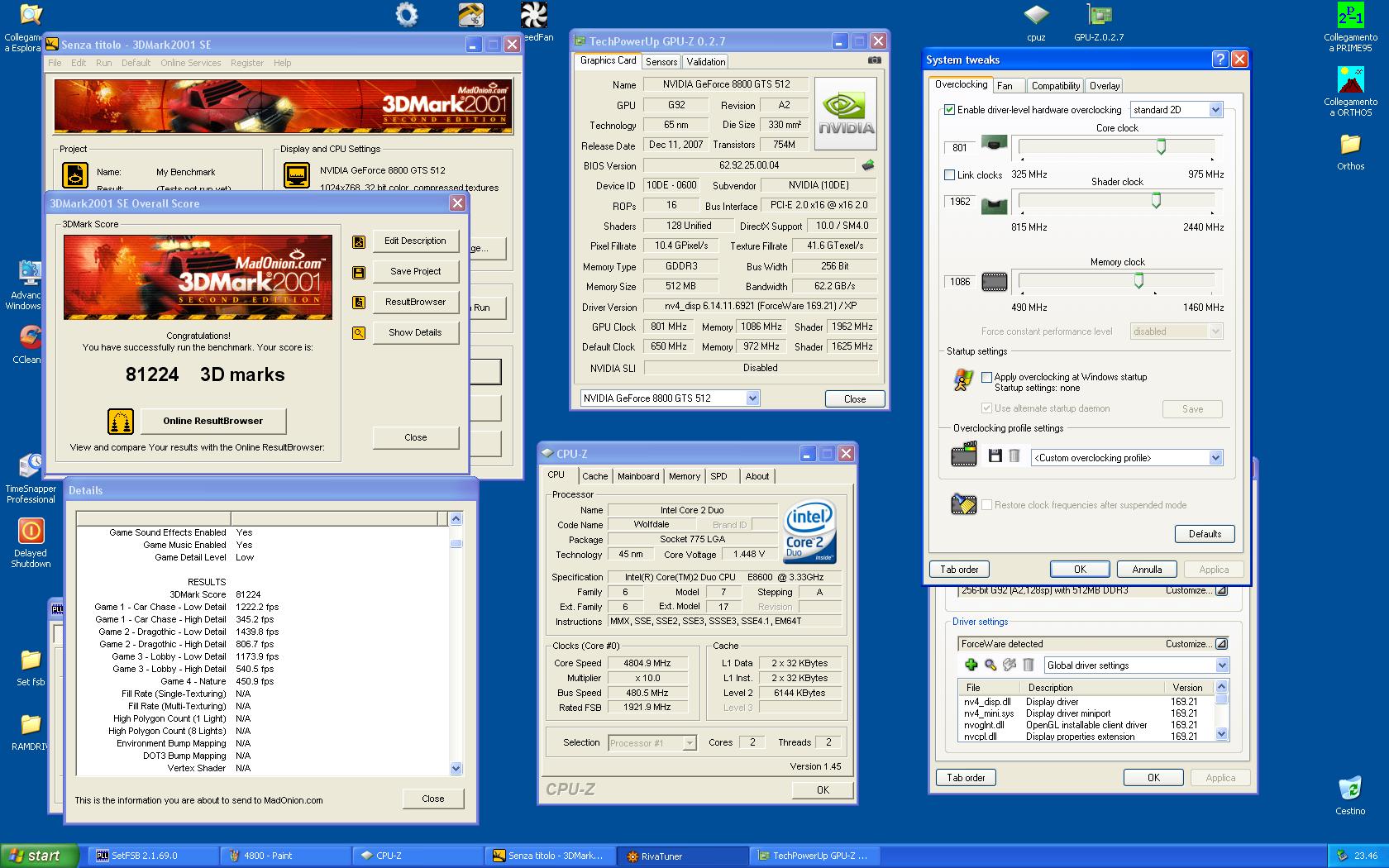1389x868 pixels.
Task: Click GPU-Z screenshot camera icon
Action: coord(875,60)
